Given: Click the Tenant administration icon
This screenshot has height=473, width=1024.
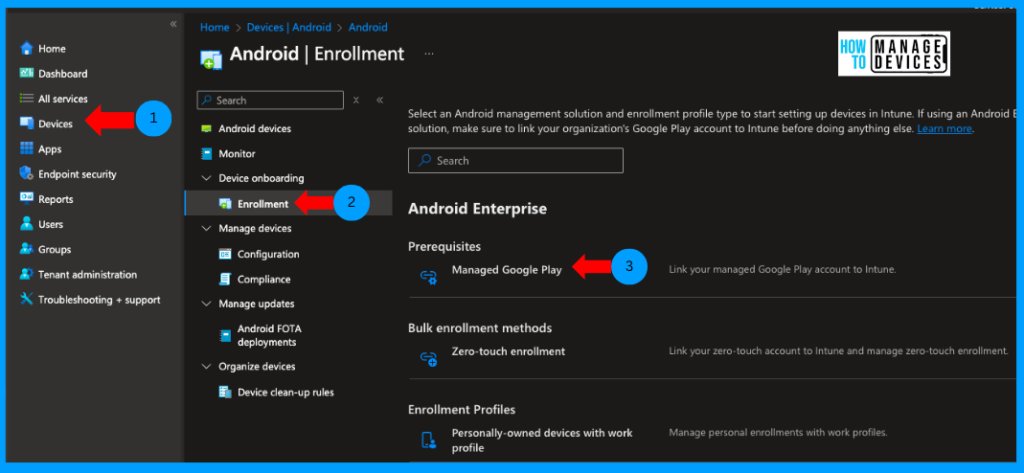Looking at the screenshot, I should (26, 274).
